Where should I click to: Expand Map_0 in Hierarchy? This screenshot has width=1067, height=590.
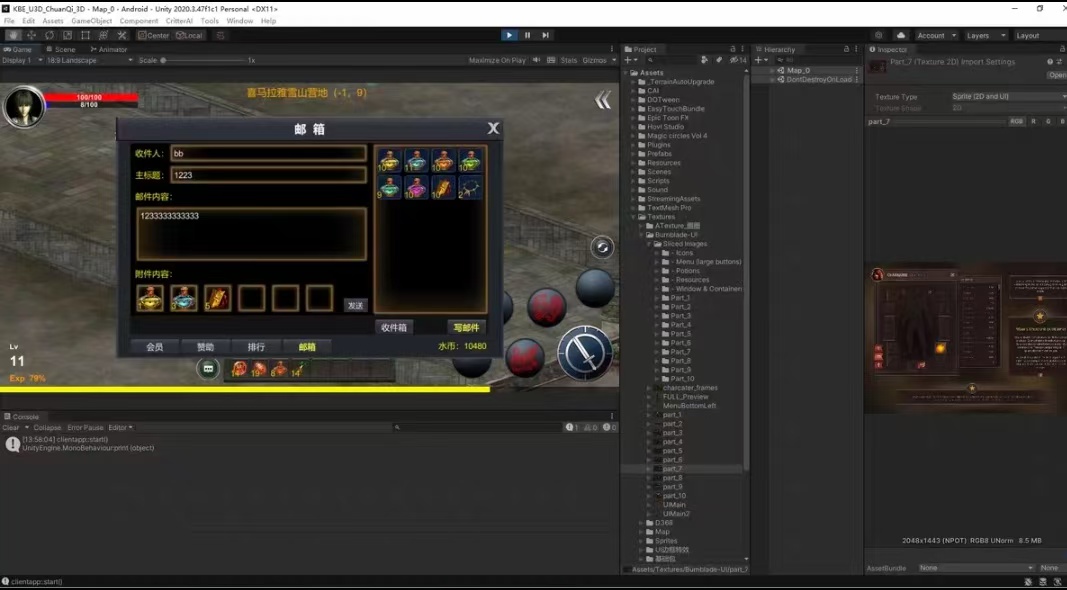[772, 71]
